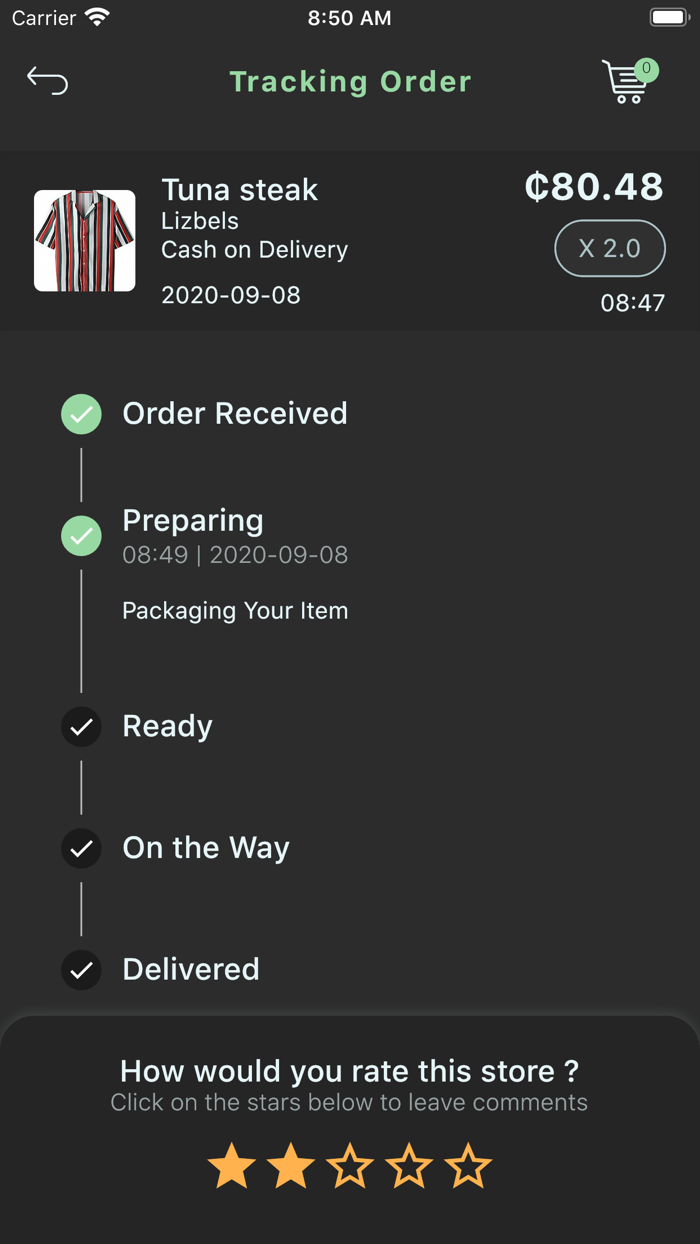The image size is (700, 1244).
Task: Click the Order Received green checkmark
Action: click(81, 414)
